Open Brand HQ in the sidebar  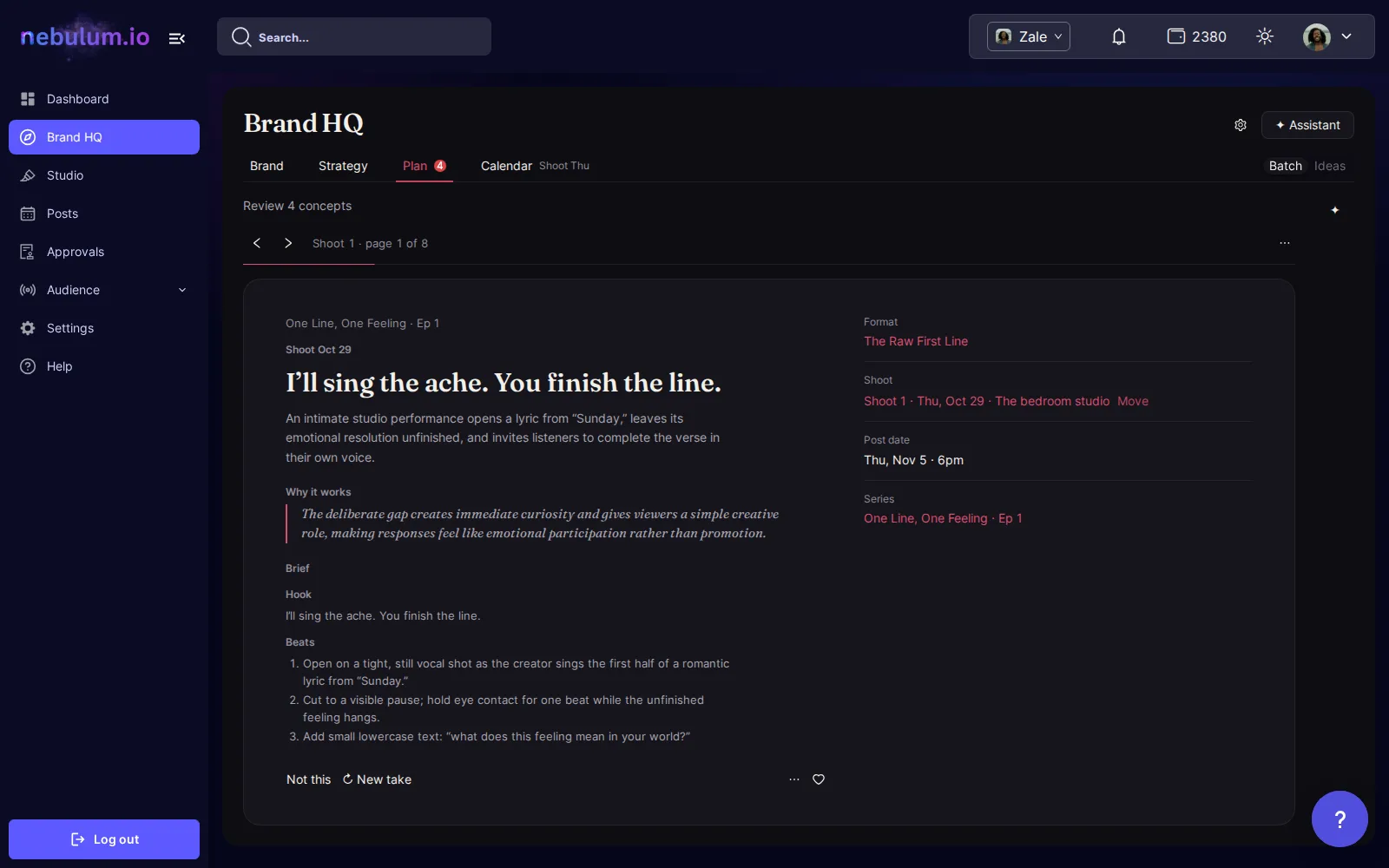[104, 137]
